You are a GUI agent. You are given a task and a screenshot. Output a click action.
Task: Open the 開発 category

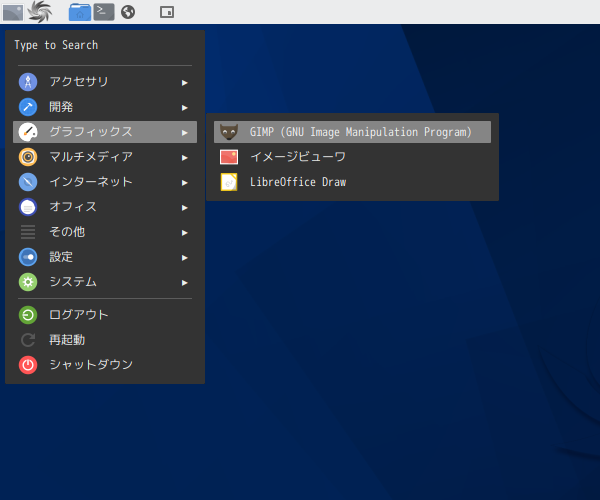coord(105,107)
